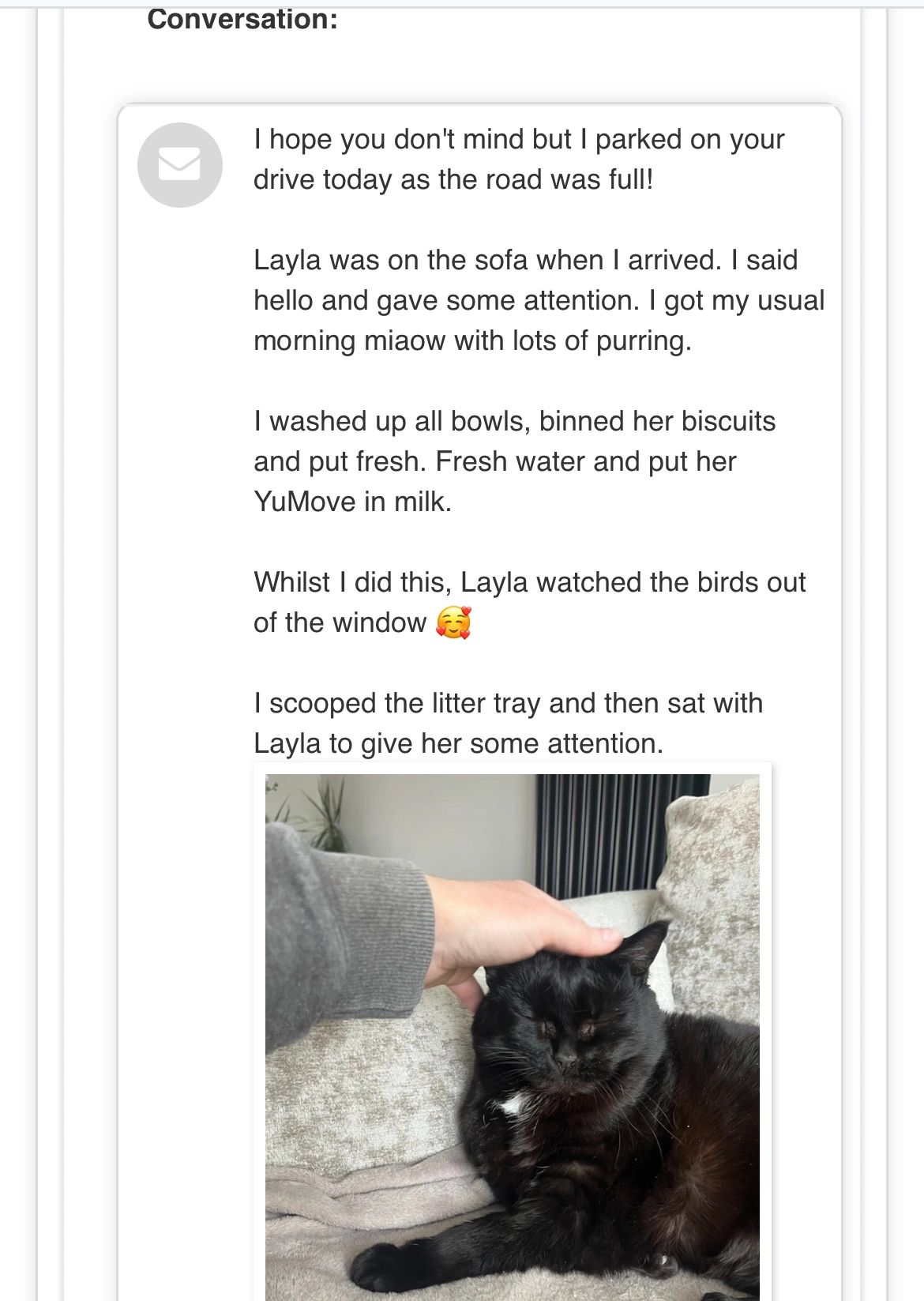Image resolution: width=924 pixels, height=1301 pixels.
Task: Click the "I washed up all bowls" paragraph
Action: click(x=514, y=461)
